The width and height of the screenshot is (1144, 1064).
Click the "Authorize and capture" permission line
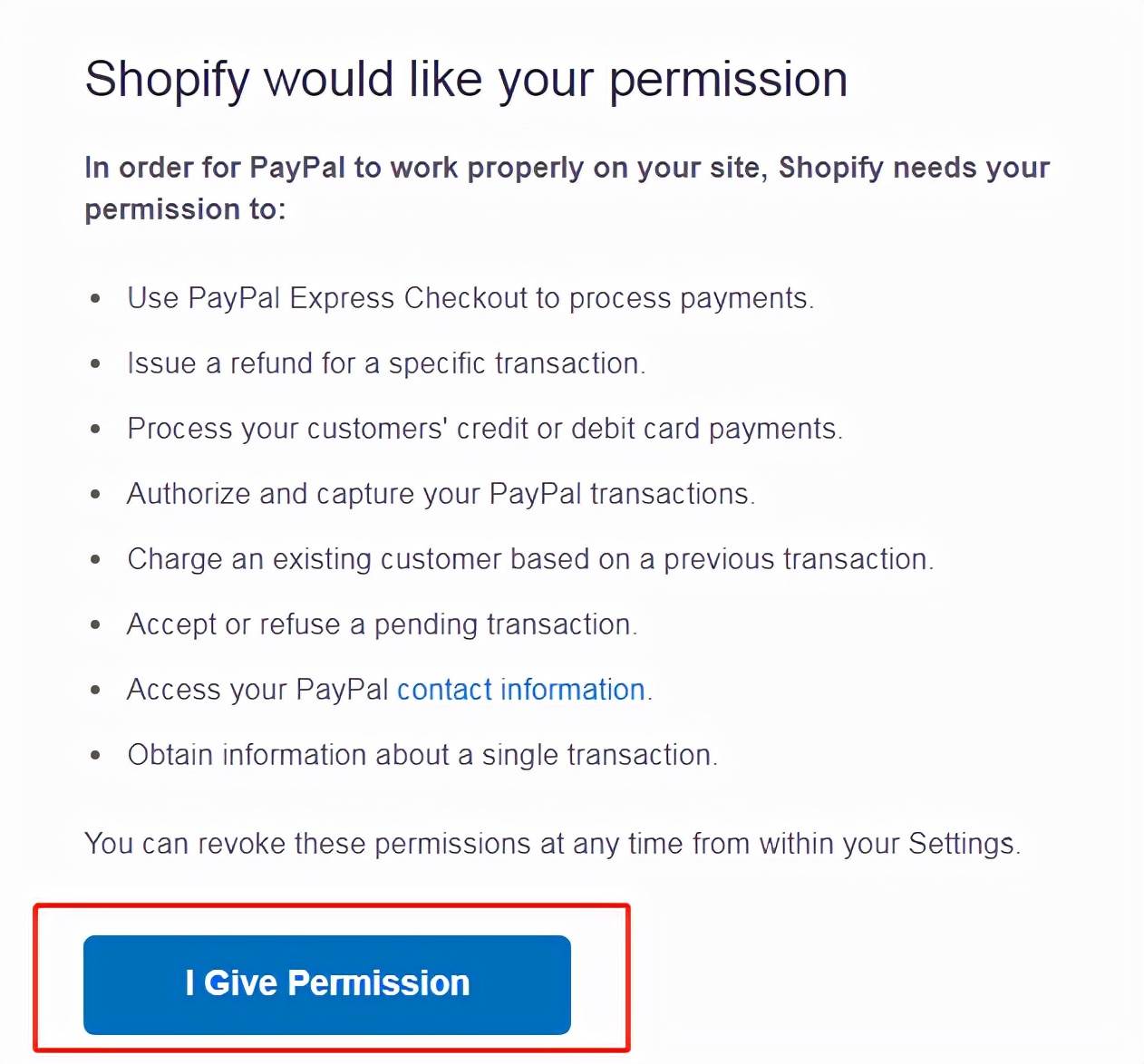click(441, 494)
